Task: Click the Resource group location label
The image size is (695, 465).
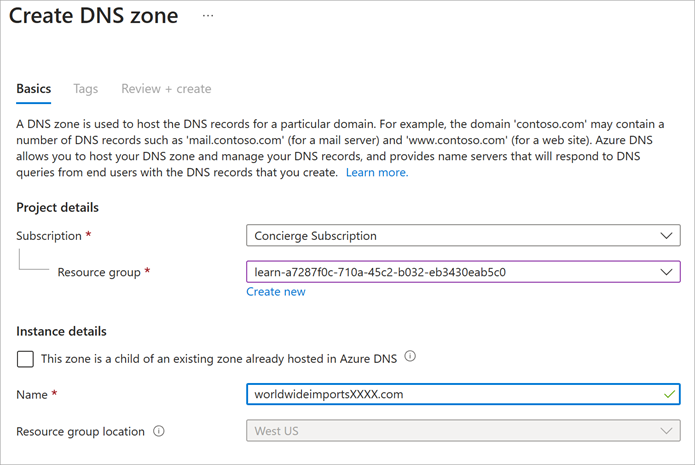Action: pyautogui.click(x=80, y=431)
